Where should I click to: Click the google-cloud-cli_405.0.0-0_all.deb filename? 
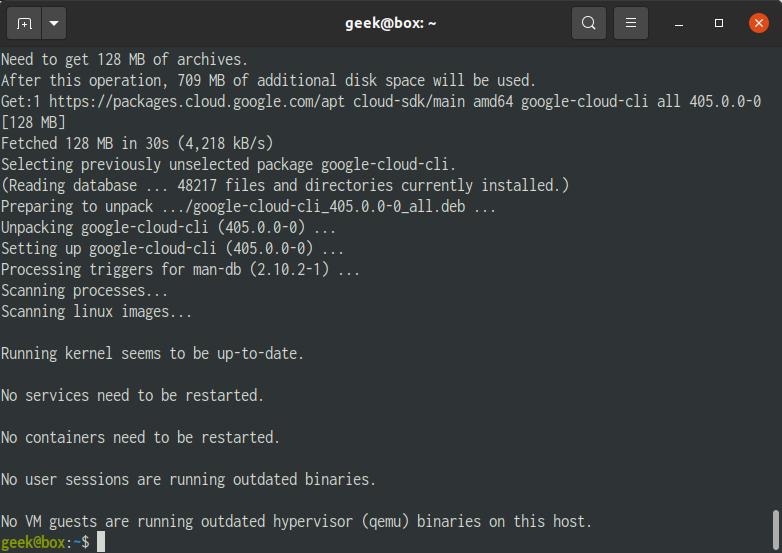coord(329,206)
